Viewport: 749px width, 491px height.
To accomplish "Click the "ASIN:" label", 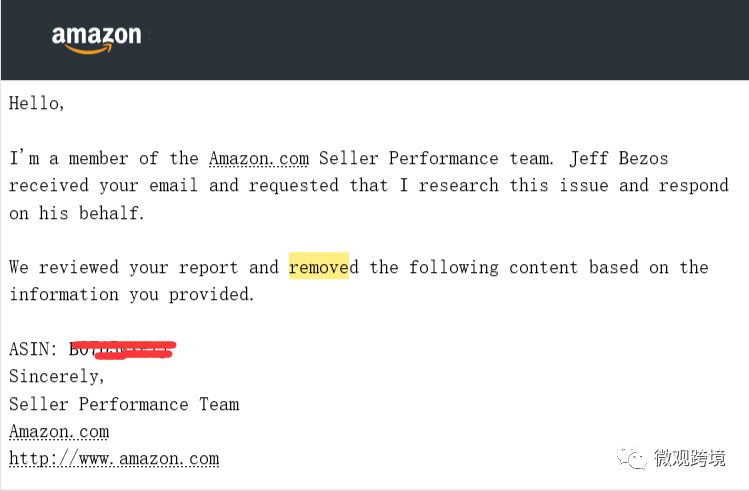I will (34, 349).
